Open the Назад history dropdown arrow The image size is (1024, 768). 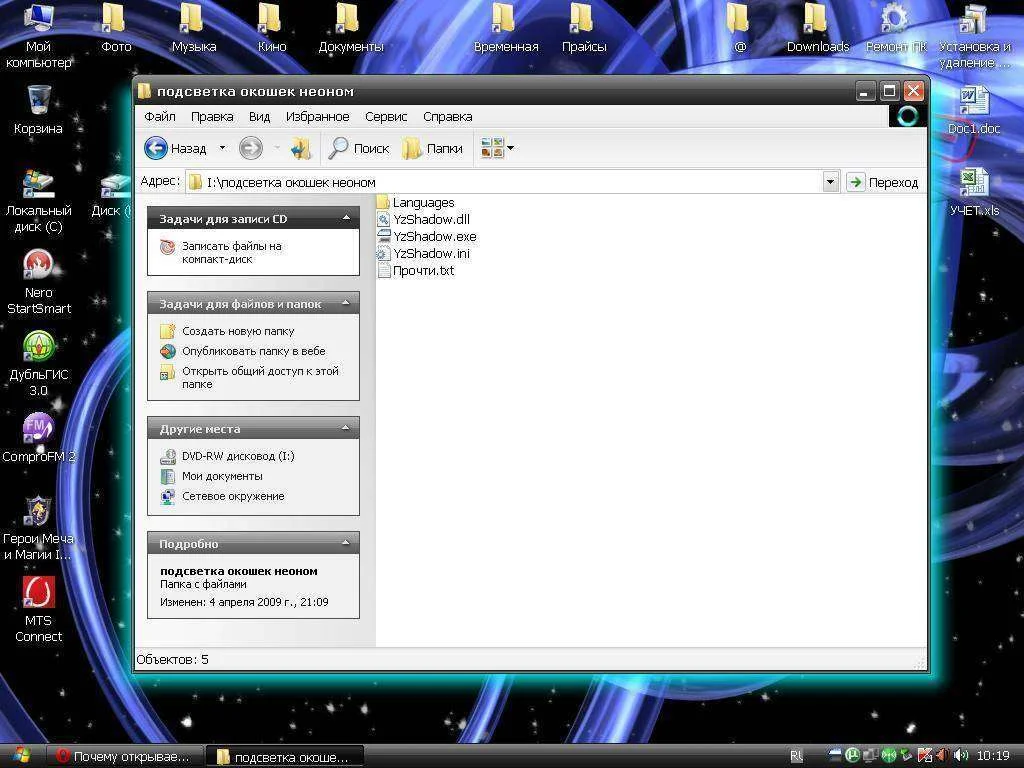[223, 149]
